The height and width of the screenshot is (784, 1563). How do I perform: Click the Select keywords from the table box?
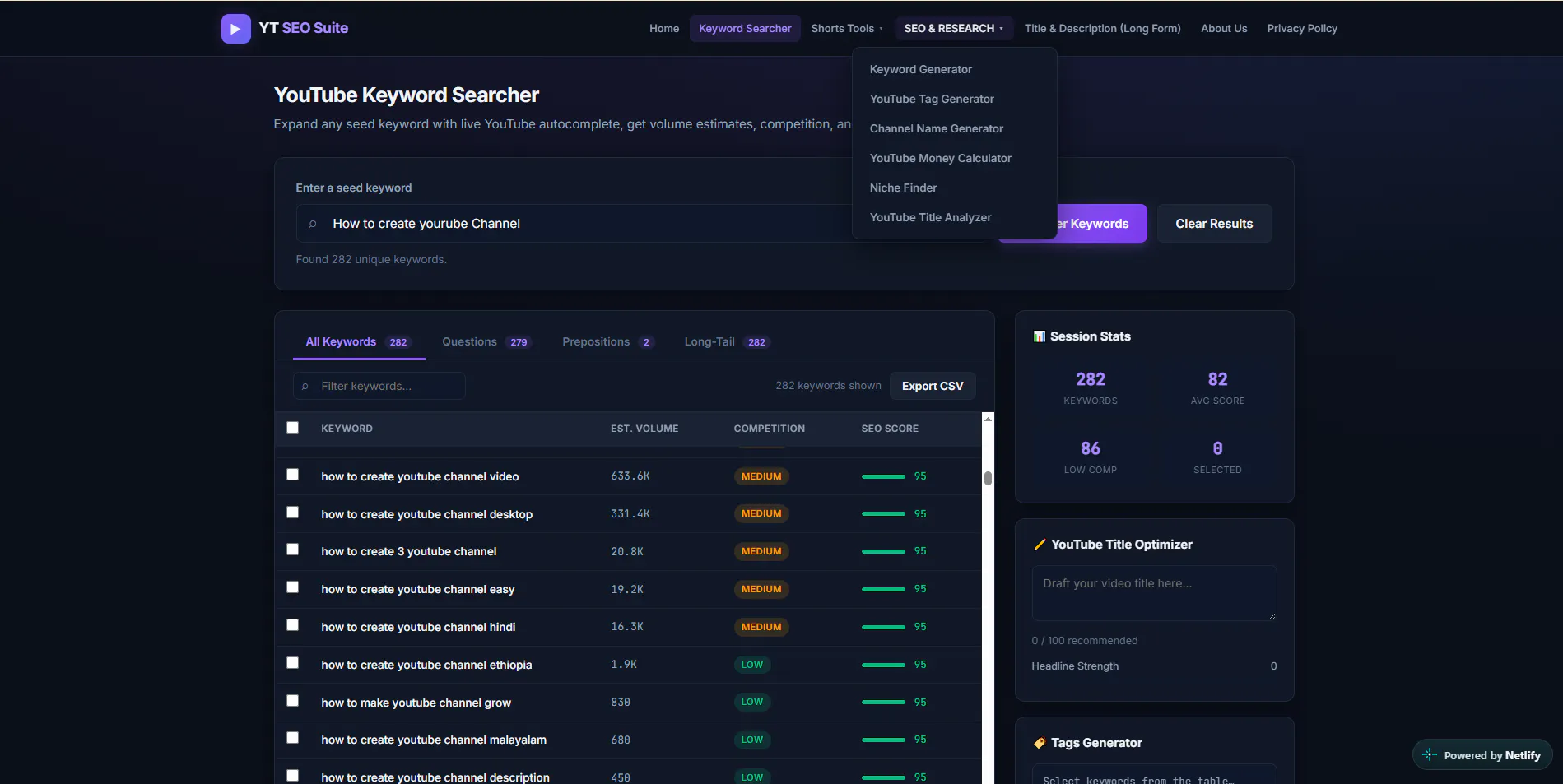(1154, 774)
